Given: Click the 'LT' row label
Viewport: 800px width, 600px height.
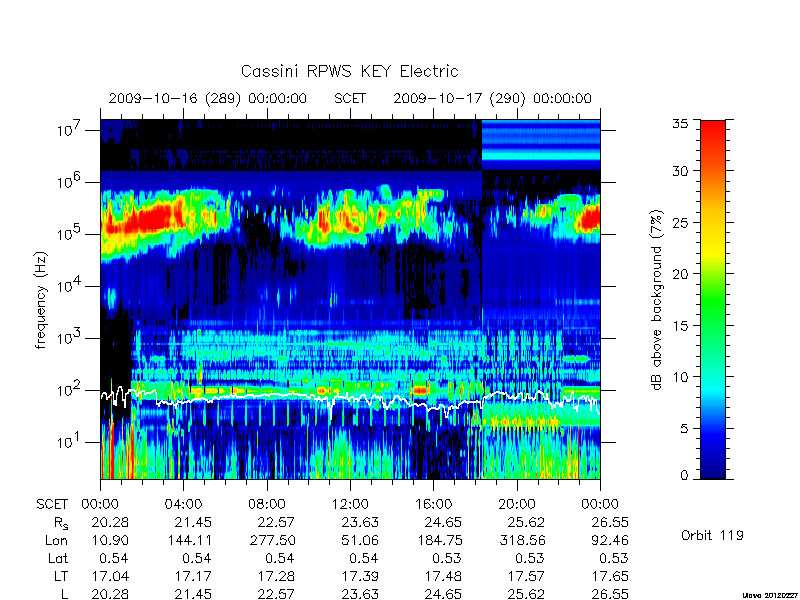Looking at the screenshot, I should click(61, 576).
